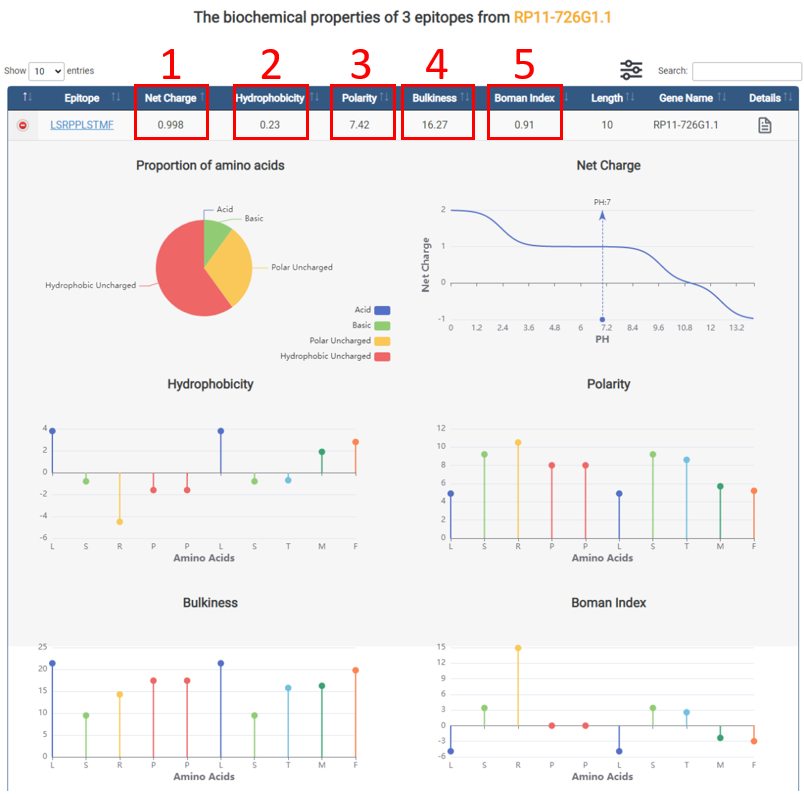Sort by the first column's sort arrows

tap(27, 98)
